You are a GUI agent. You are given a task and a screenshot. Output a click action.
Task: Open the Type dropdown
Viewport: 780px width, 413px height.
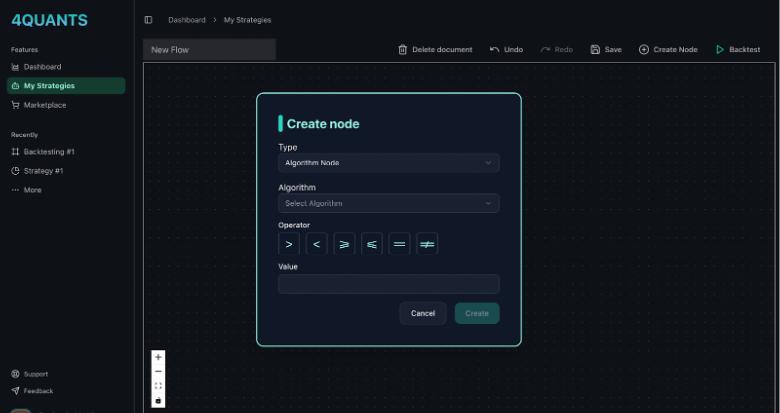click(388, 163)
